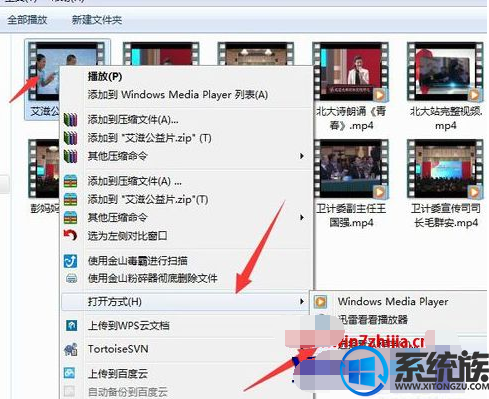Click the Windows Media Player icon in submenu
The height and width of the screenshot is (399, 489).
click(x=320, y=302)
